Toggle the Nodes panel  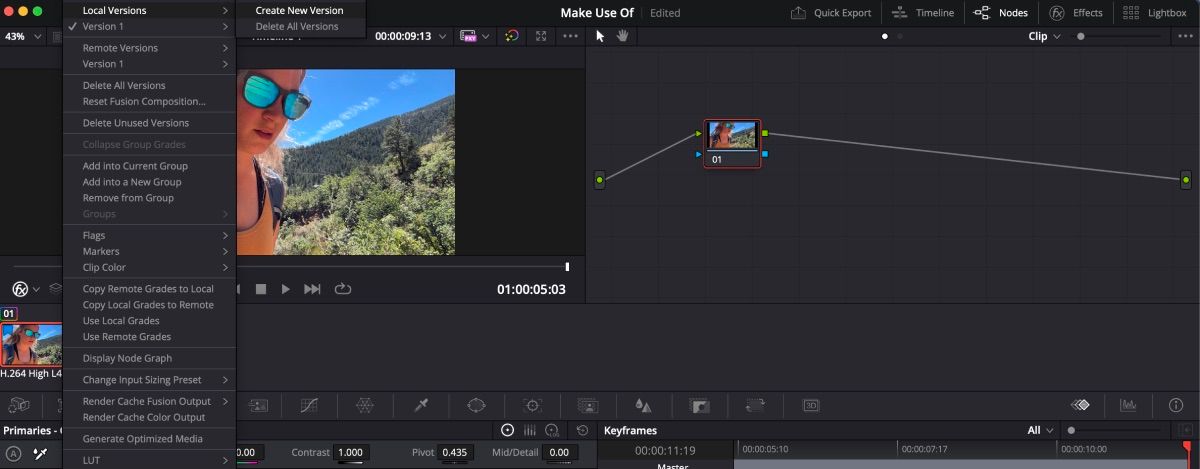1000,13
